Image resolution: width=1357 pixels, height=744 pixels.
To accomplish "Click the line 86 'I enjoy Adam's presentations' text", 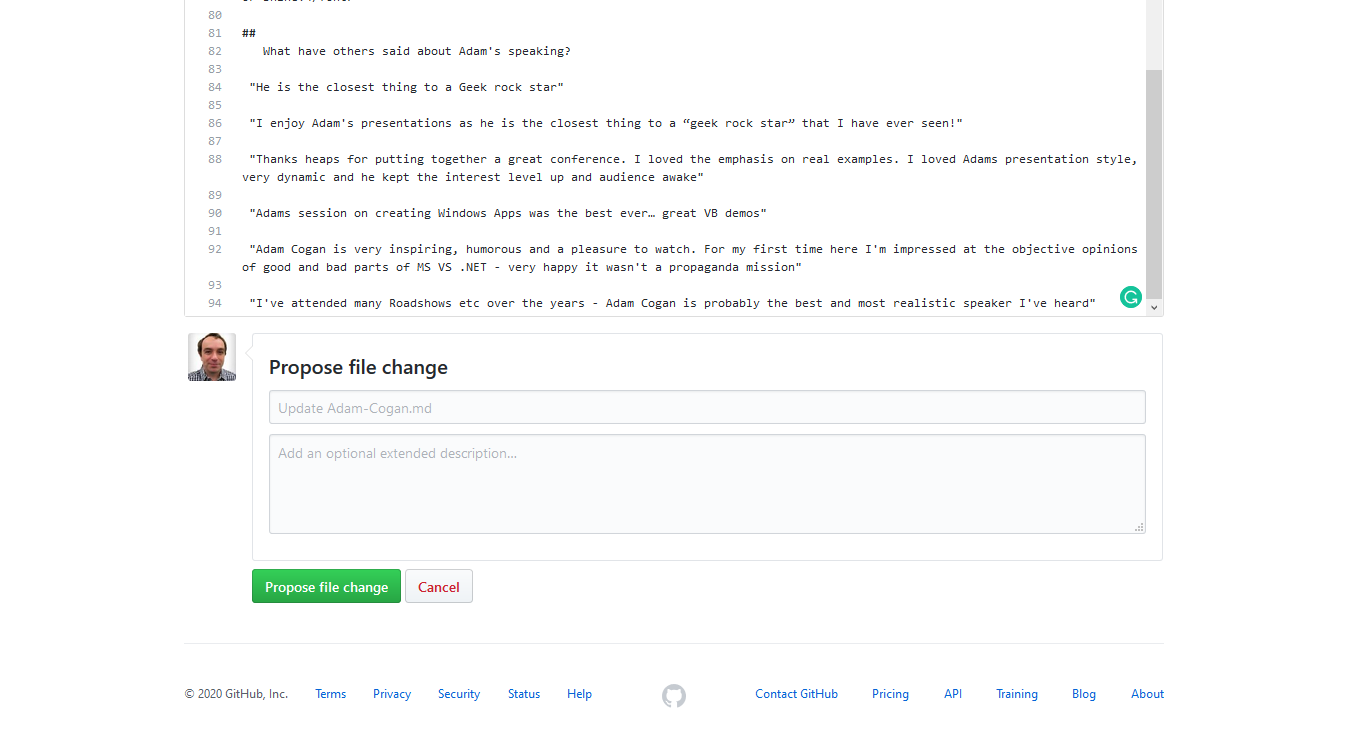I will (x=606, y=123).
